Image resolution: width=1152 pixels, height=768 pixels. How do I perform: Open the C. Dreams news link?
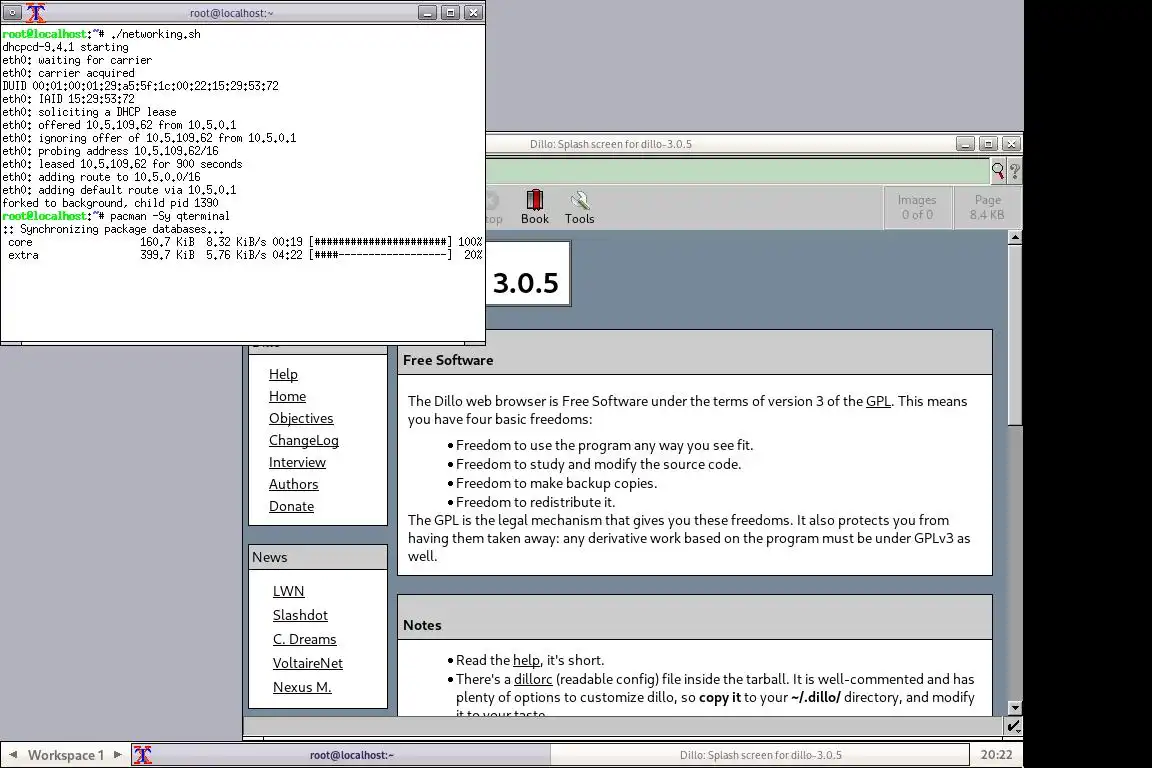(304, 639)
